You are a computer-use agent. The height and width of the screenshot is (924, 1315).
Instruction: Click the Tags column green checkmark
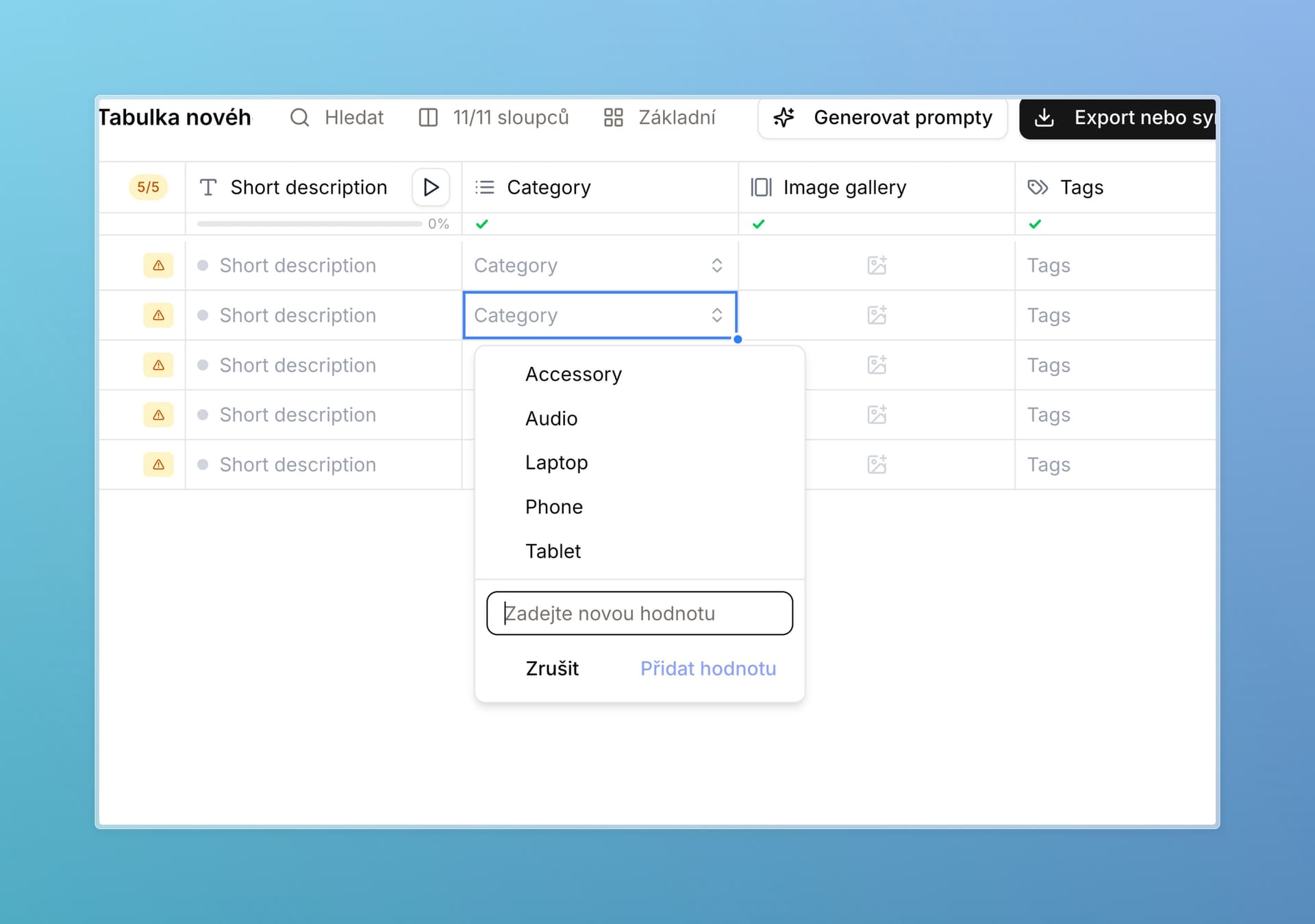(1035, 224)
